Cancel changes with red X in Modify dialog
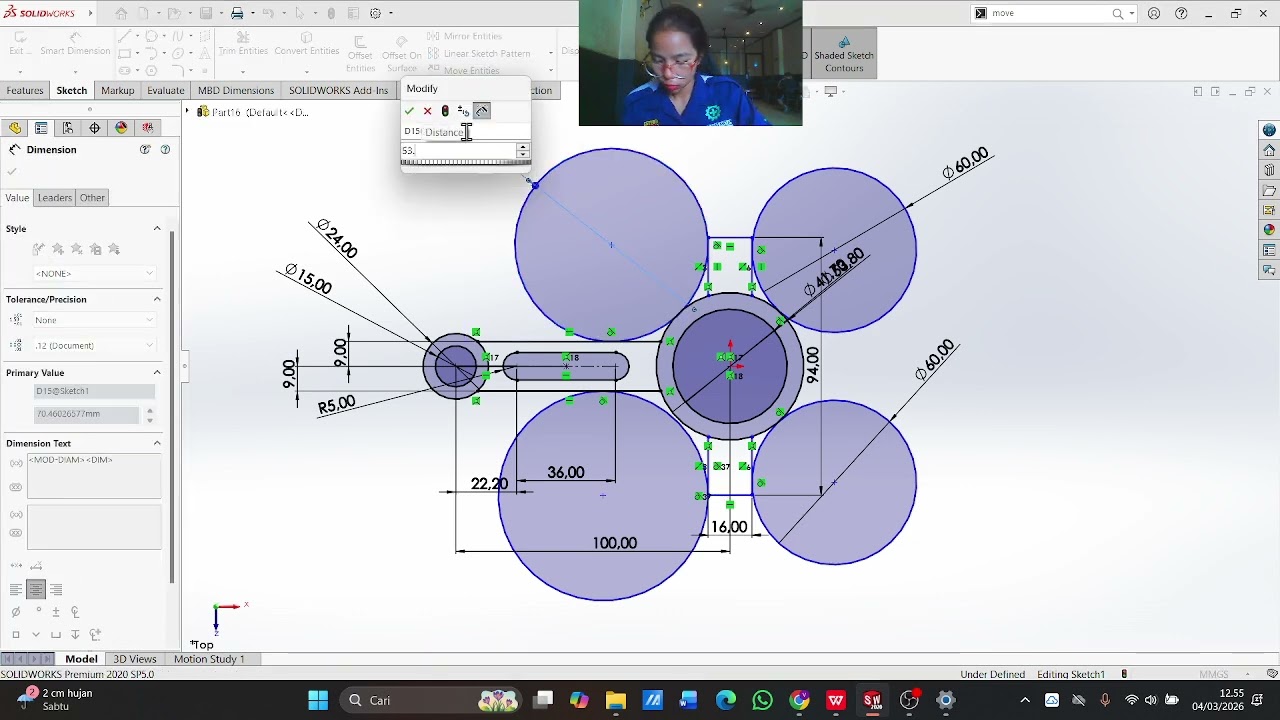This screenshot has width=1280, height=720. (427, 111)
